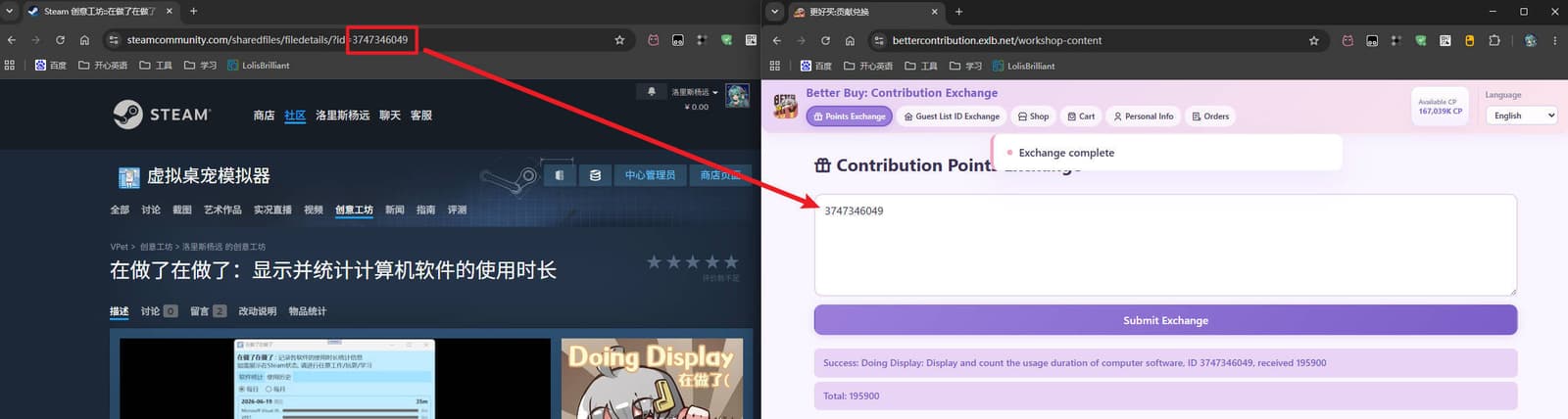Viewport: 1568px width, 419px height.
Task: Open Steam 商店 menu
Action: [264, 116]
